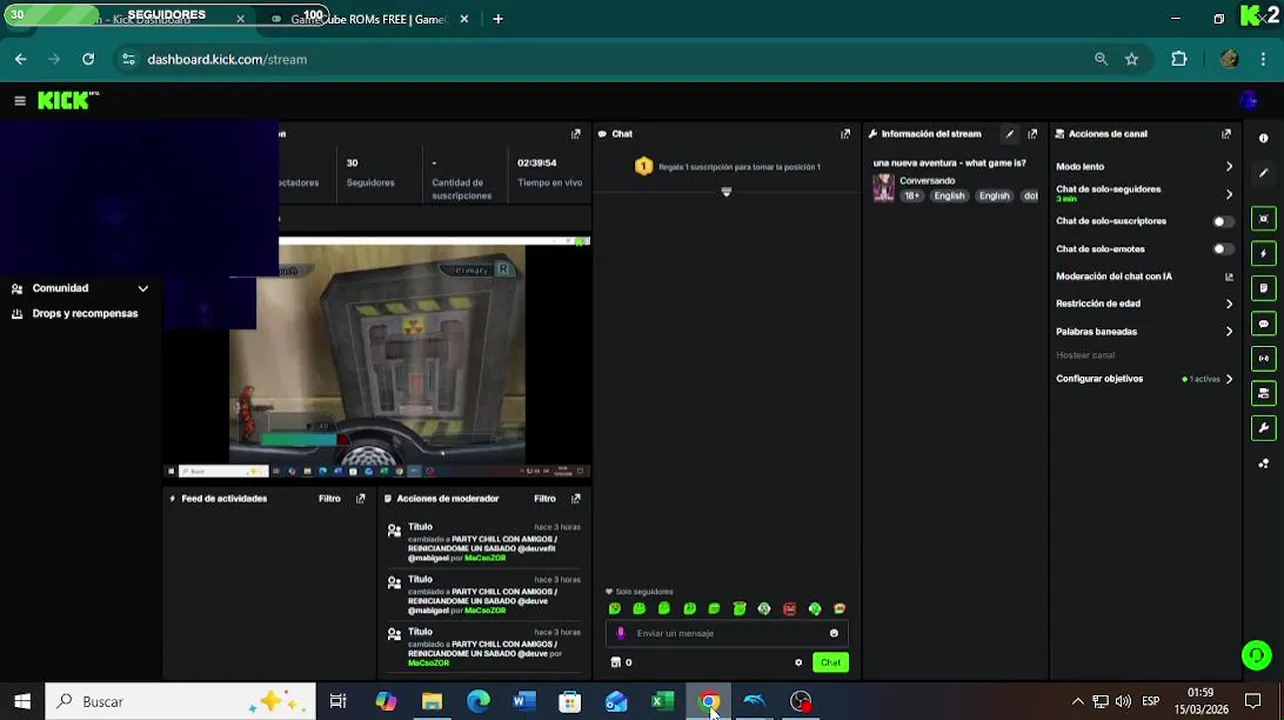Image resolution: width=1284 pixels, height=720 pixels.
Task: Pop out the stream preview panel
Action: click(x=575, y=134)
